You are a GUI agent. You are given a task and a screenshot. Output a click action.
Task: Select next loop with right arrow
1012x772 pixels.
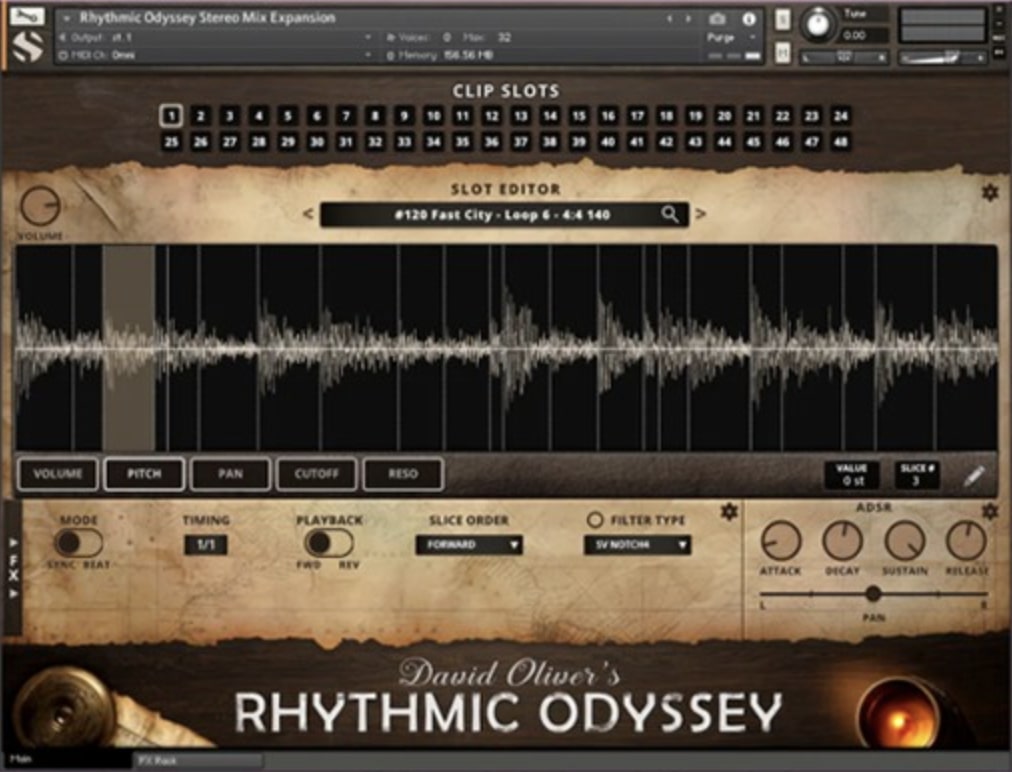(x=701, y=214)
